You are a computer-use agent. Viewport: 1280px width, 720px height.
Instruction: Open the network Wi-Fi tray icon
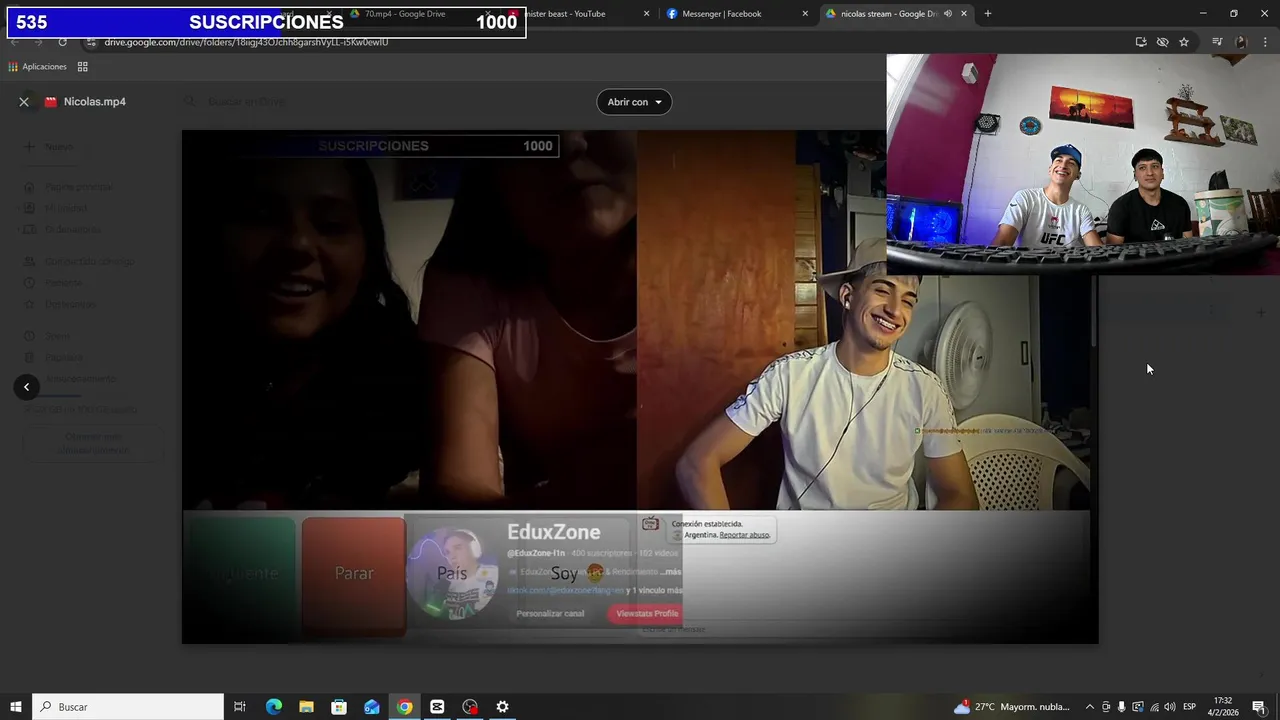[x=1154, y=707]
